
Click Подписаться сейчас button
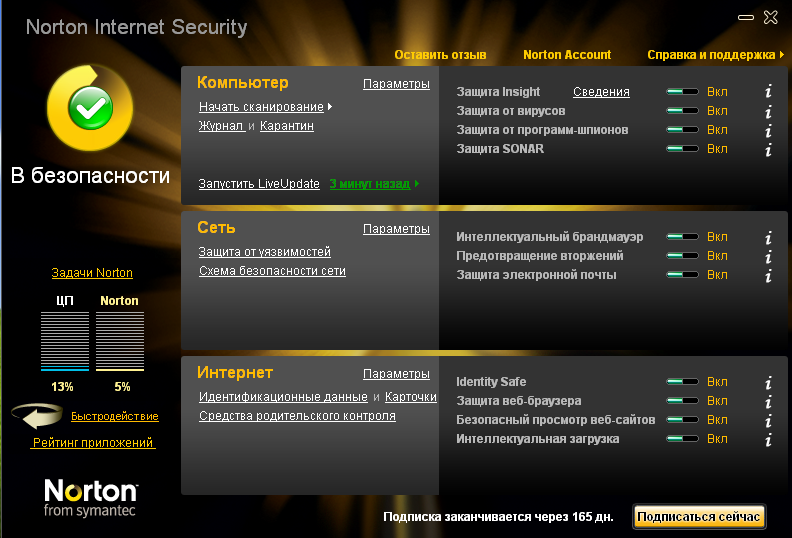699,517
